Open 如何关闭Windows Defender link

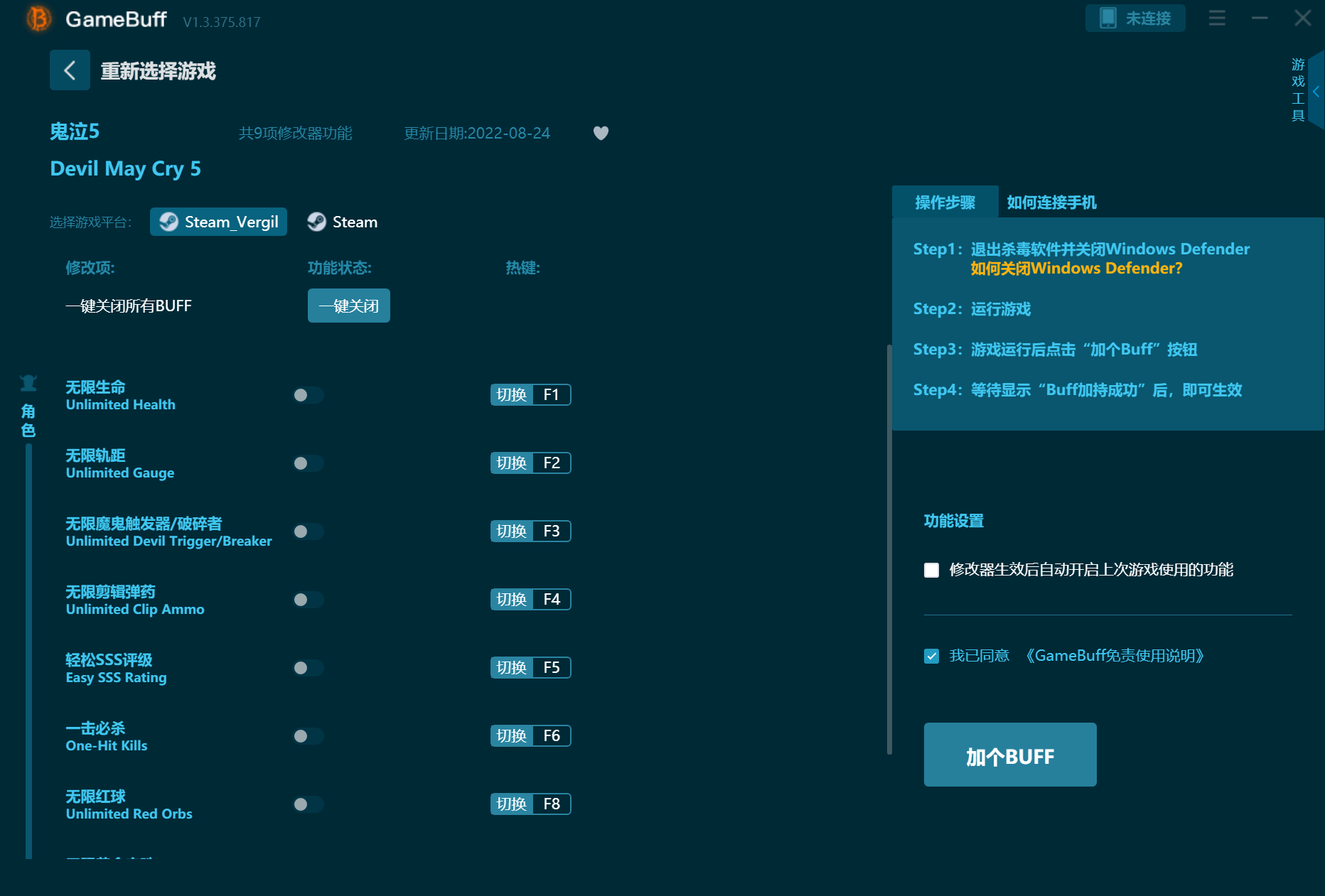[x=1076, y=269]
